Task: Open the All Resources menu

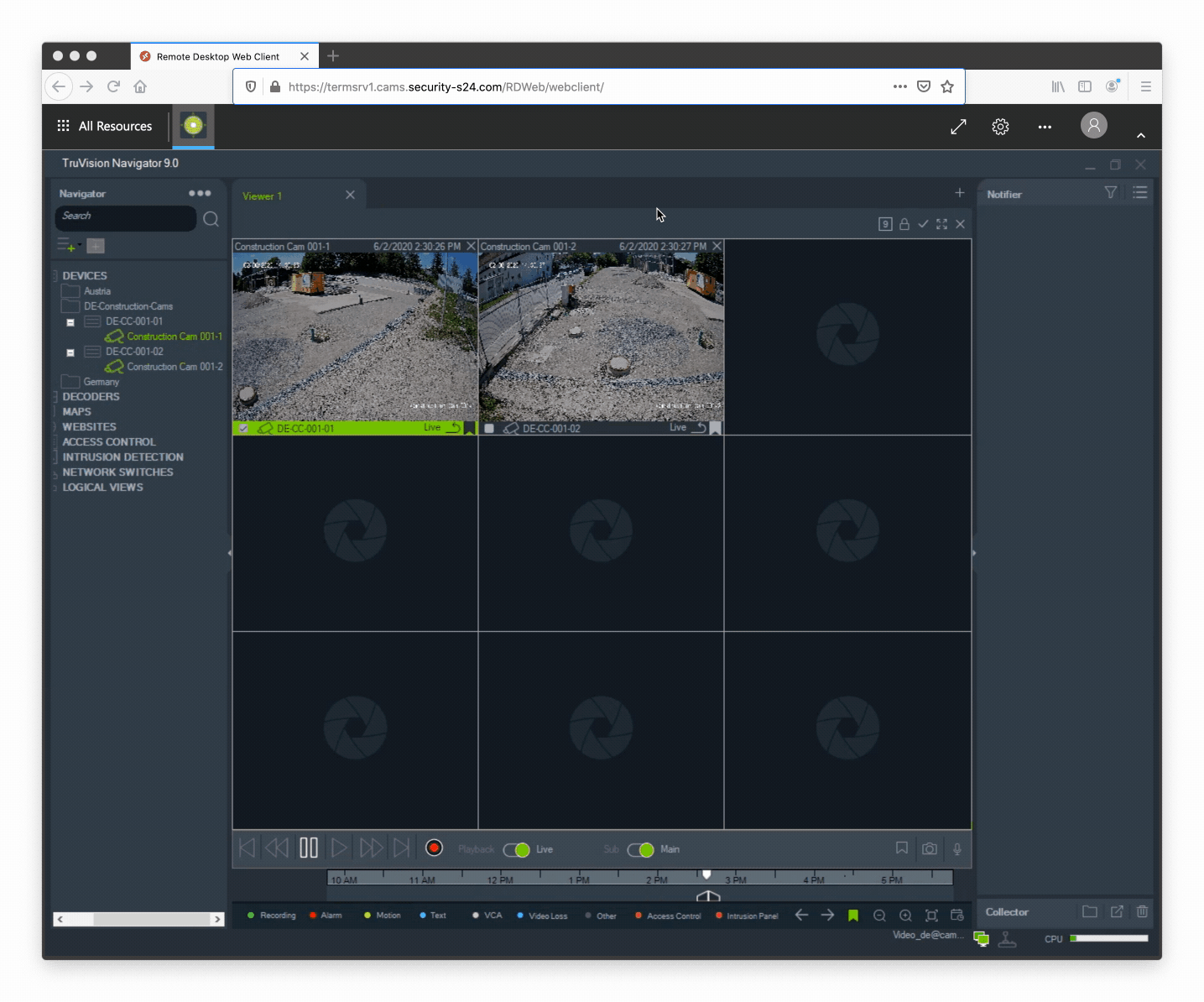Action: point(105,126)
